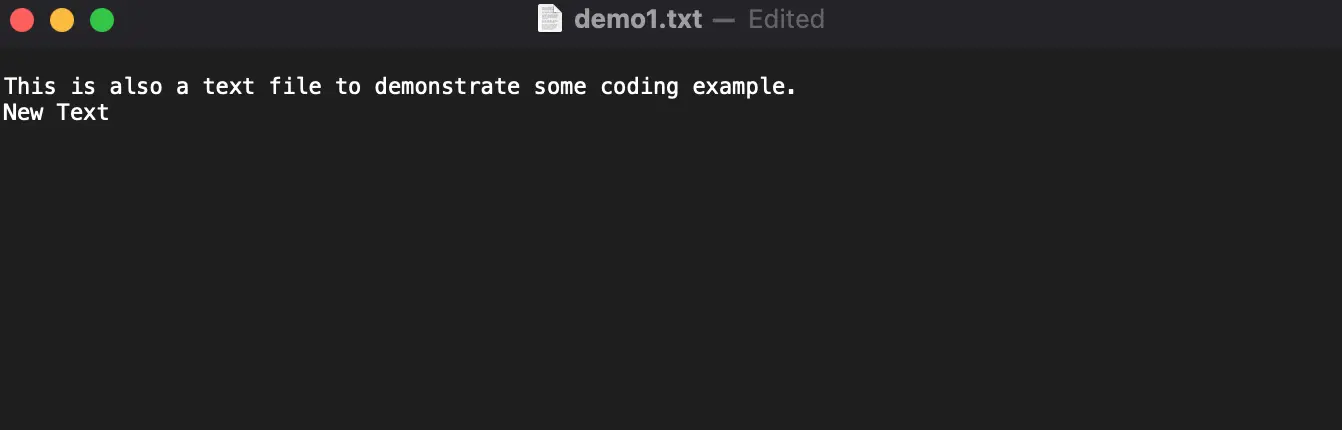Place cursor in the word "This"
The height and width of the screenshot is (430, 1342).
pyautogui.click(x=30, y=86)
